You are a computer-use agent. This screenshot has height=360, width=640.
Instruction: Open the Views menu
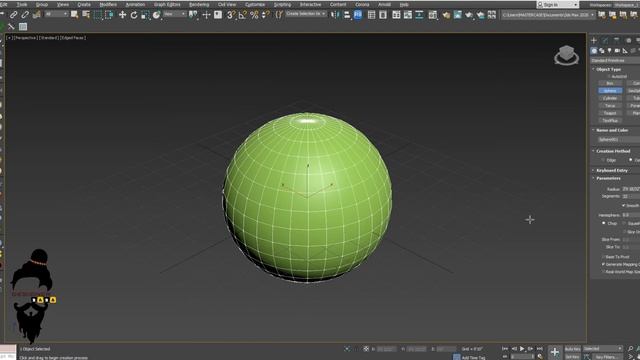(x=62, y=4)
